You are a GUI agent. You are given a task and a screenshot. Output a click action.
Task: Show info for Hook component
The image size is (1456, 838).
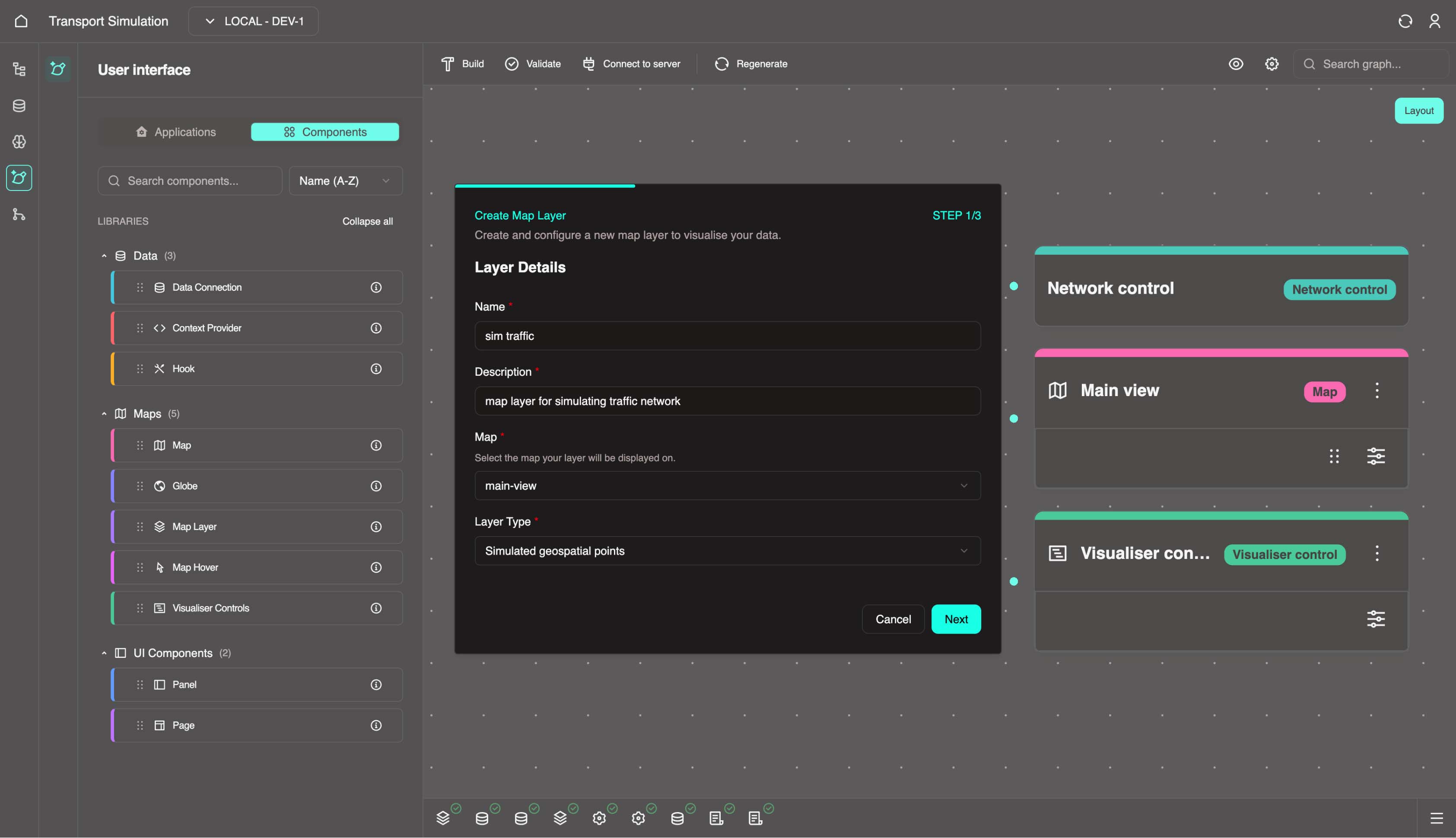(376, 369)
